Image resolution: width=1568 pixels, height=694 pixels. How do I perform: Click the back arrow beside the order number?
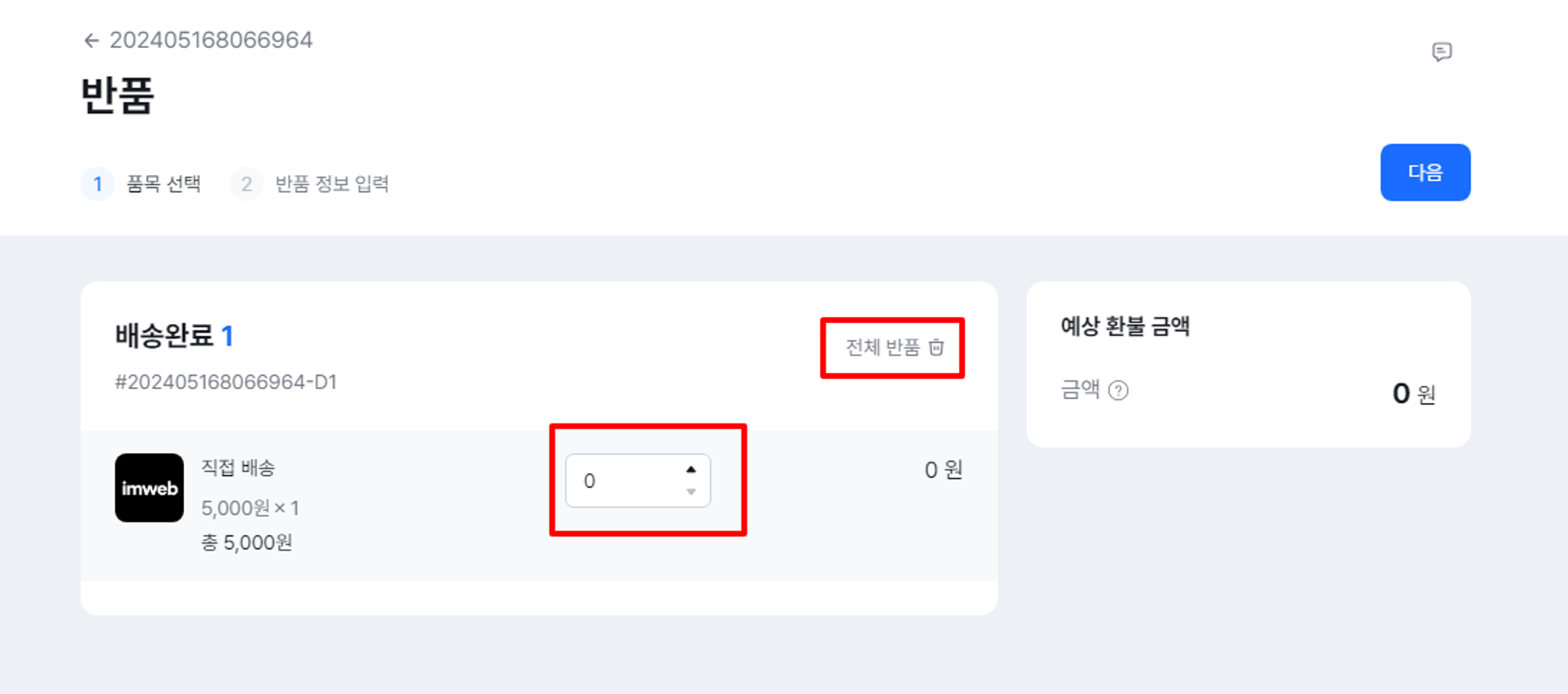92,41
